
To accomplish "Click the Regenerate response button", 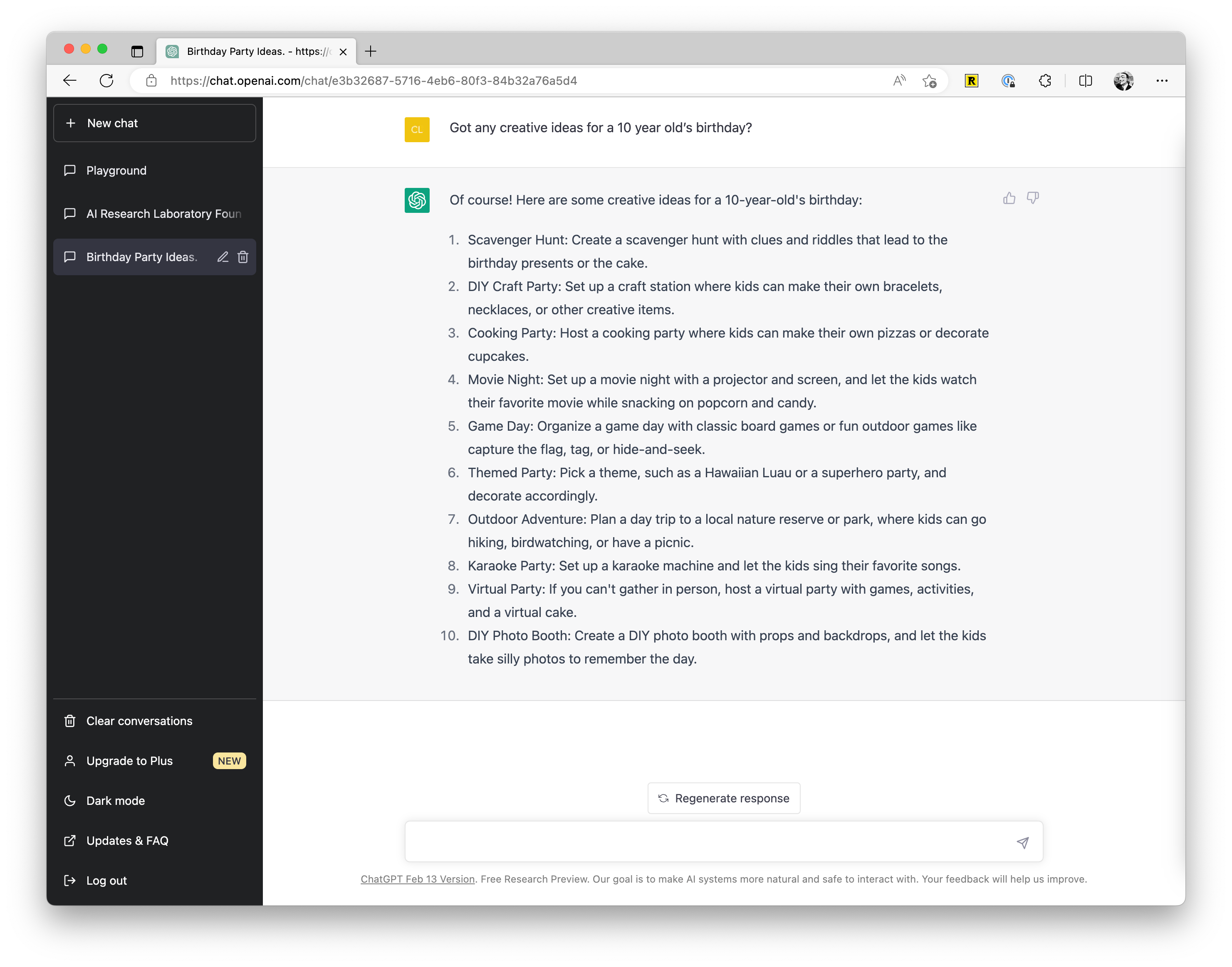I will tap(724, 798).
